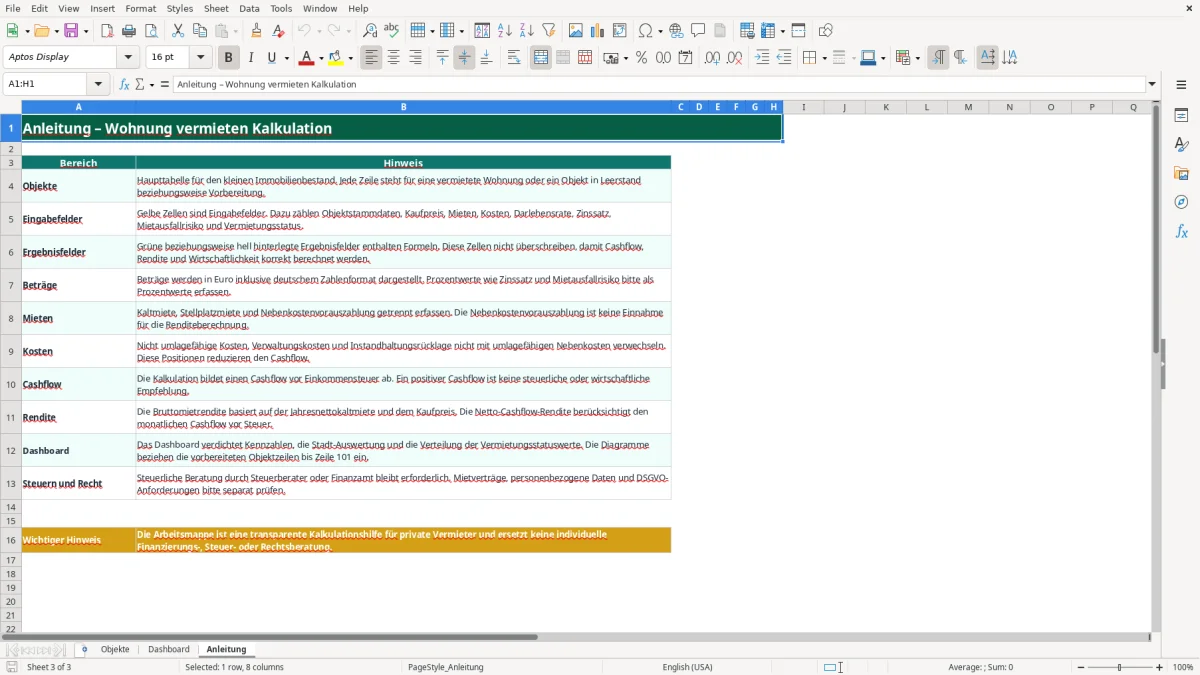Screen dimensions: 1200x675
Task: Click the horizontal scrollbar
Action: (575, 637)
